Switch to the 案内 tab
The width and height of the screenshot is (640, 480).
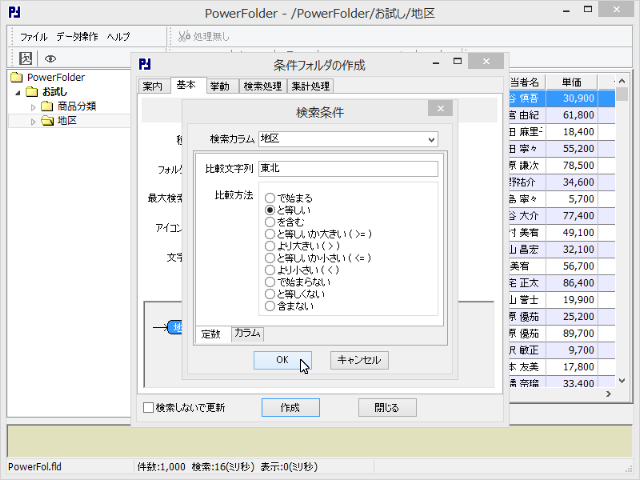[x=153, y=86]
